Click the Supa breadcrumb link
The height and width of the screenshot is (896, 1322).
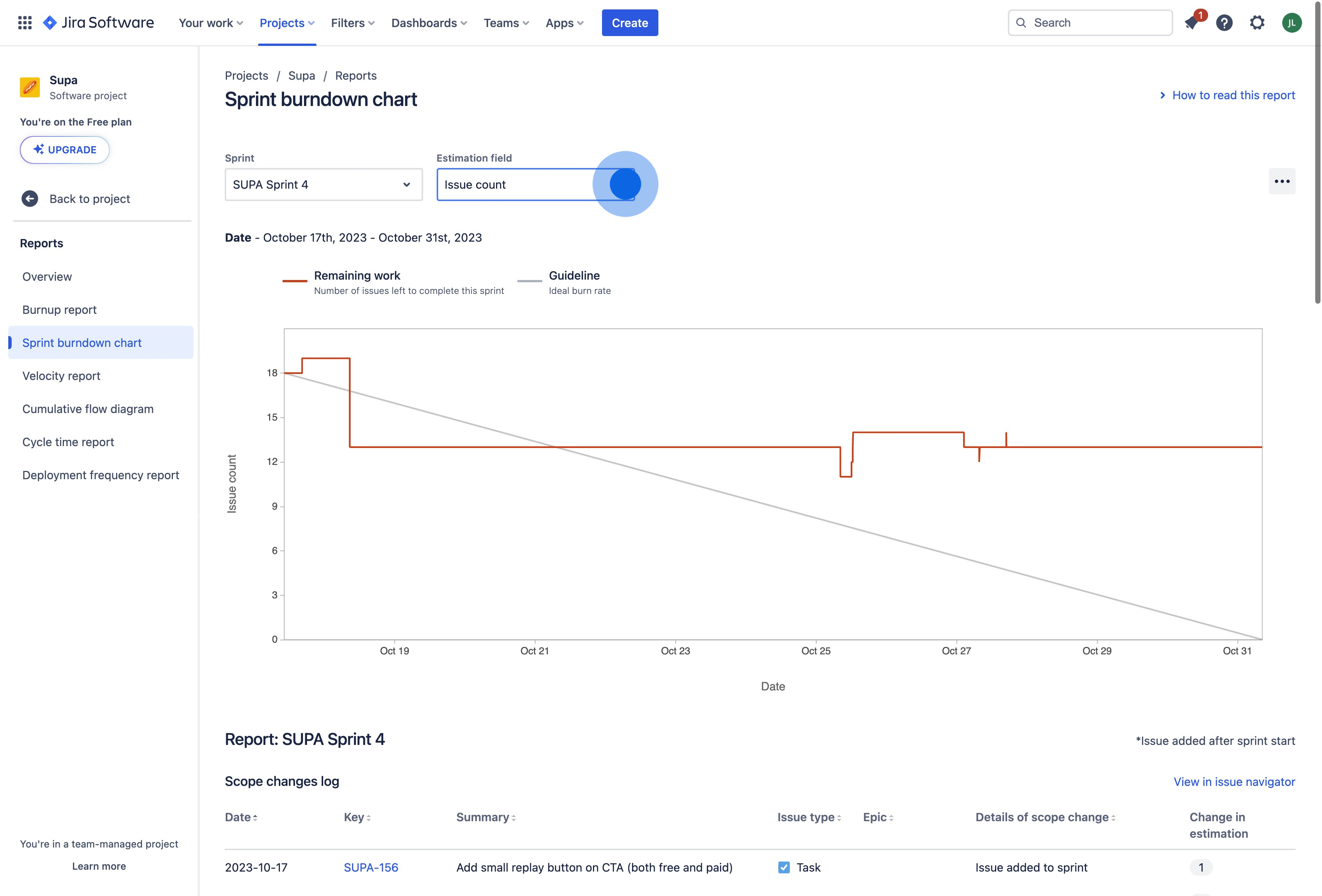pyautogui.click(x=301, y=76)
